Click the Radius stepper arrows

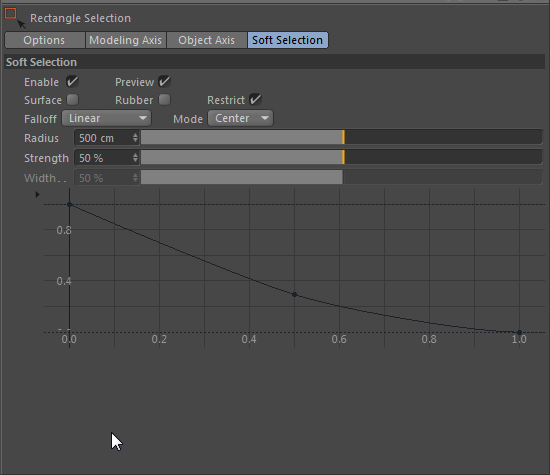point(135,138)
